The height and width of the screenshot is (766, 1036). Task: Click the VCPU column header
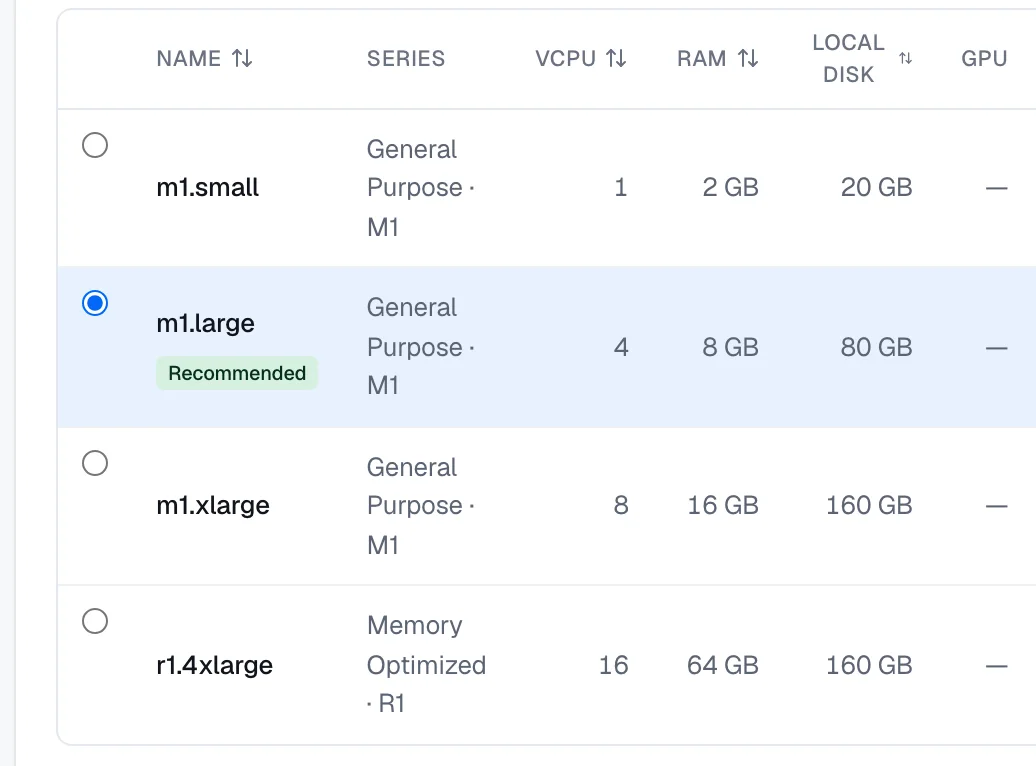566,58
